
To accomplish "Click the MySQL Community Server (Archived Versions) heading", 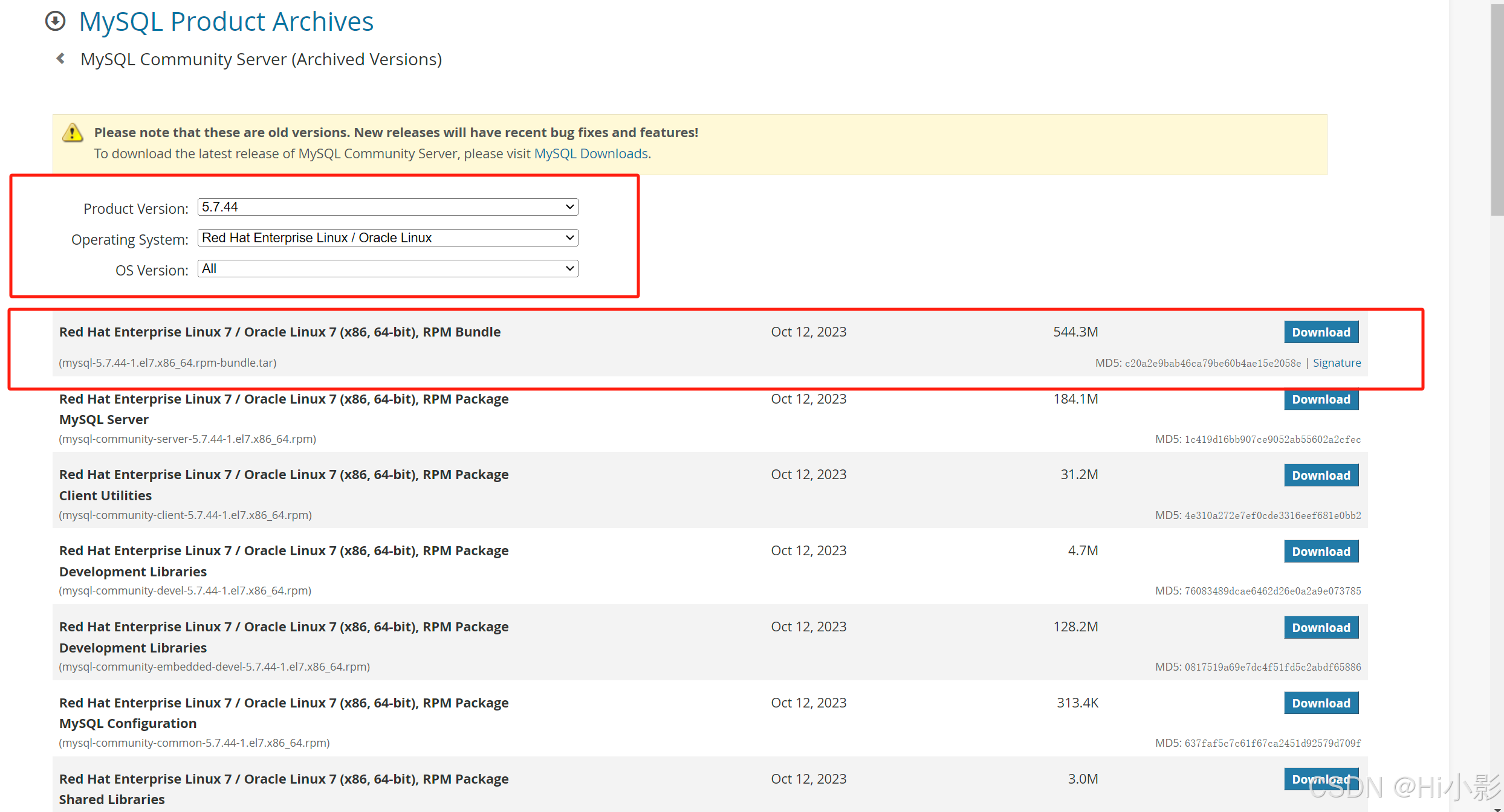I will click(261, 59).
